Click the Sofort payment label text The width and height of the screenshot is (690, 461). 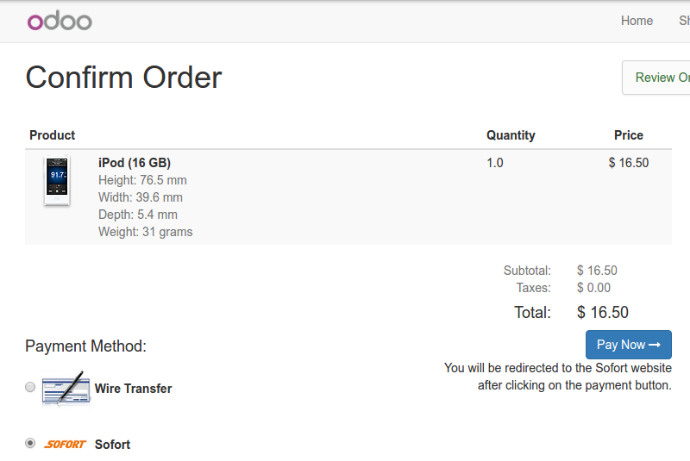[x=113, y=444]
